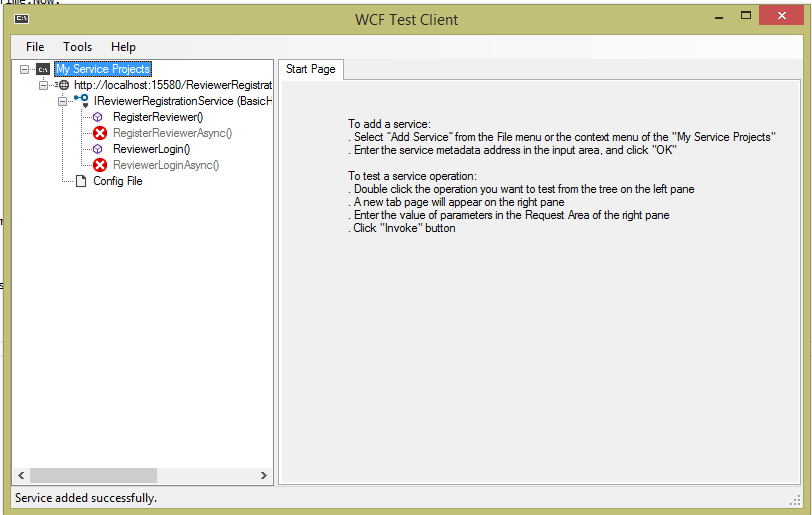This screenshot has width=812, height=515.
Task: Select the RegisterReviewerAsync() operation
Action: pos(172,133)
